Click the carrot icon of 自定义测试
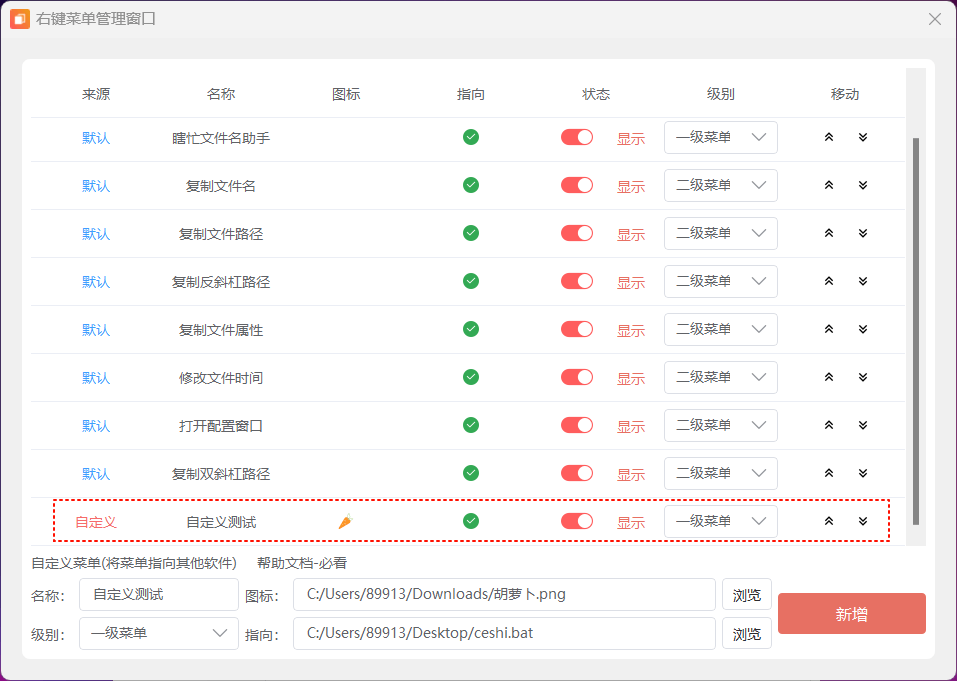Image resolution: width=957 pixels, height=681 pixels. tap(345, 521)
